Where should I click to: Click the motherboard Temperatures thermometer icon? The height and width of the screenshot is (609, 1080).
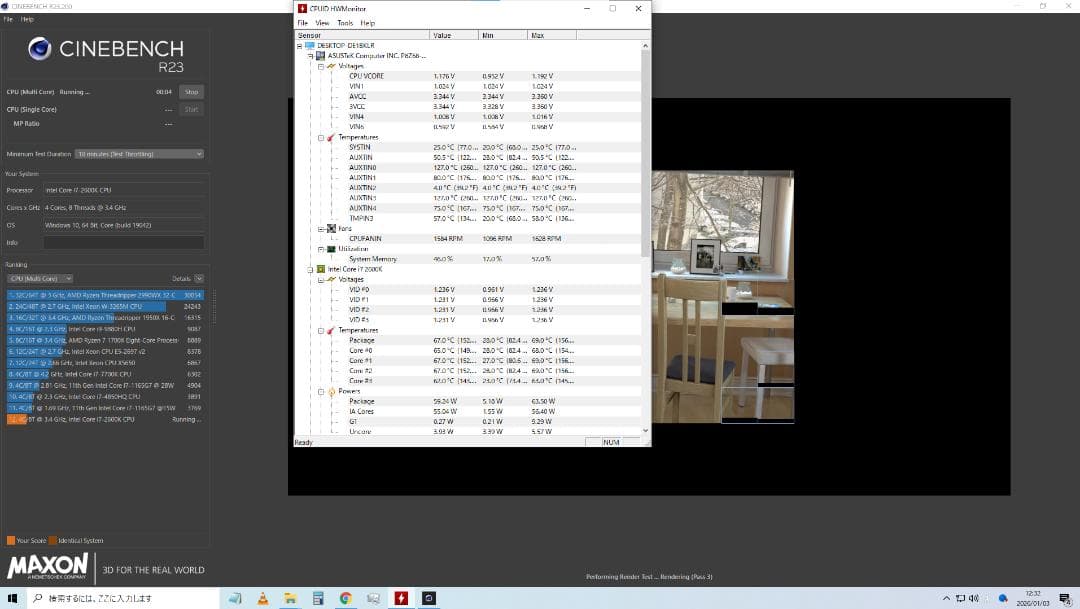331,137
